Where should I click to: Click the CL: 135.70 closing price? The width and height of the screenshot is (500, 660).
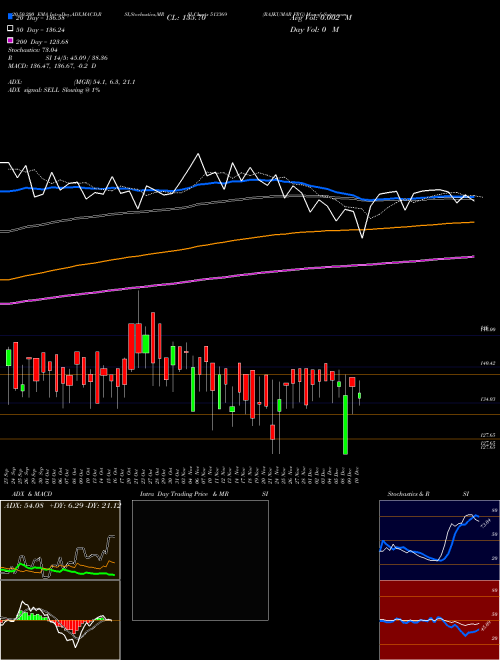tap(186, 18)
